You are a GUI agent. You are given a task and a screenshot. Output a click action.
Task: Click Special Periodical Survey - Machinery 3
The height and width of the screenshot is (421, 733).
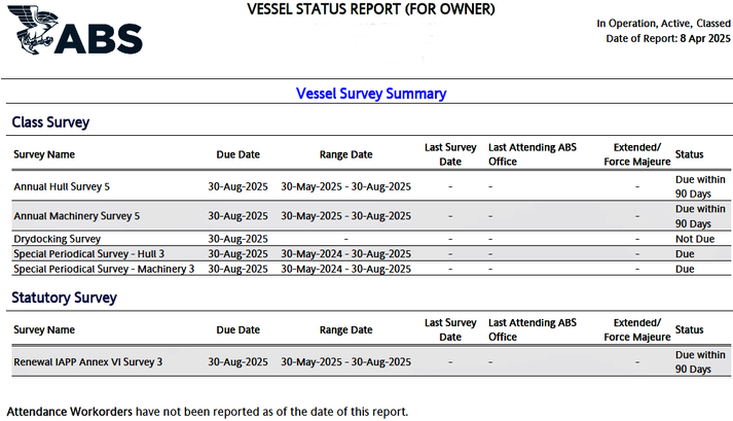[103, 269]
